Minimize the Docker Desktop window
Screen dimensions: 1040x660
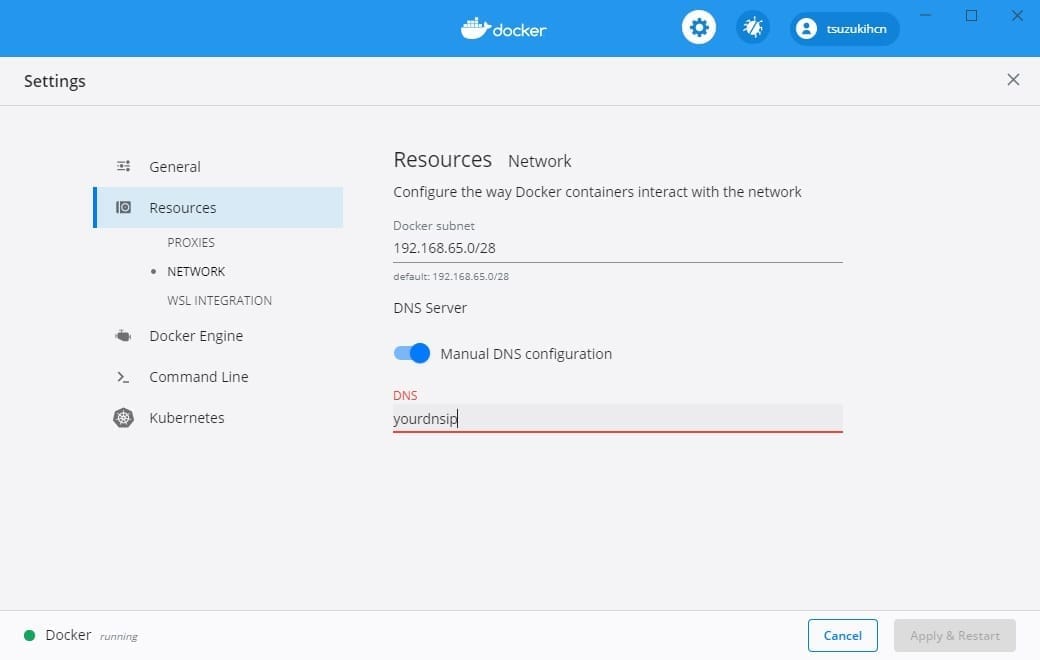pyautogui.click(x=926, y=15)
